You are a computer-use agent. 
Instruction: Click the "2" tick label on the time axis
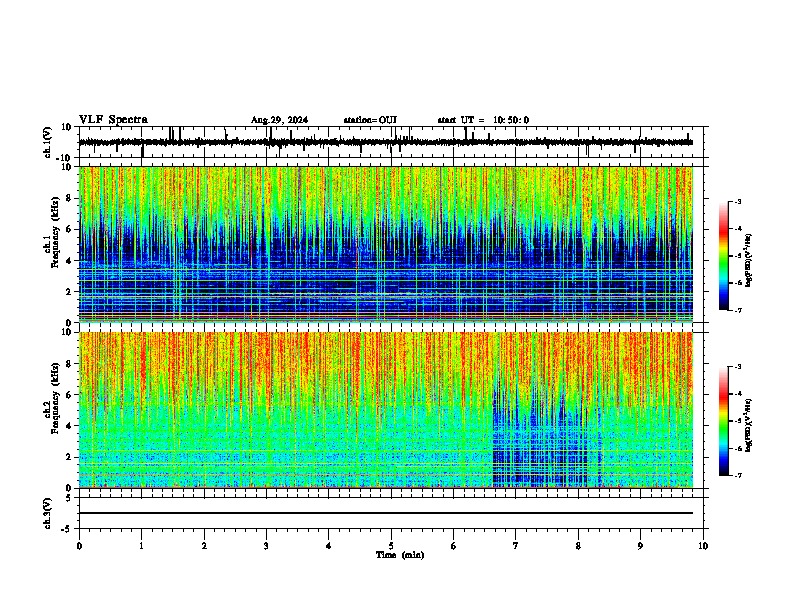pos(204,546)
